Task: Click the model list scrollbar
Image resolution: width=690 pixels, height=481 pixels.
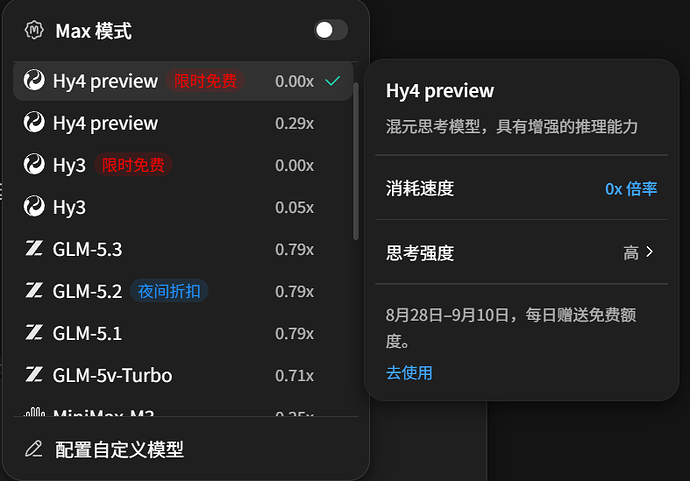Action: click(x=356, y=161)
